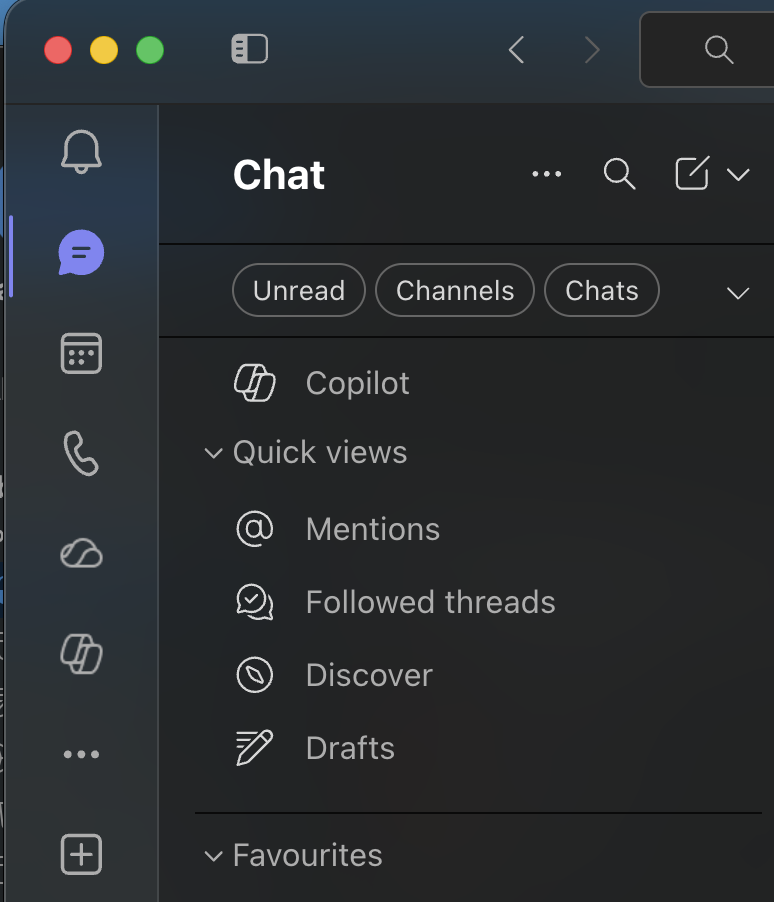774x902 pixels.
Task: Select the Chat icon in the left rail
Action: (81, 253)
